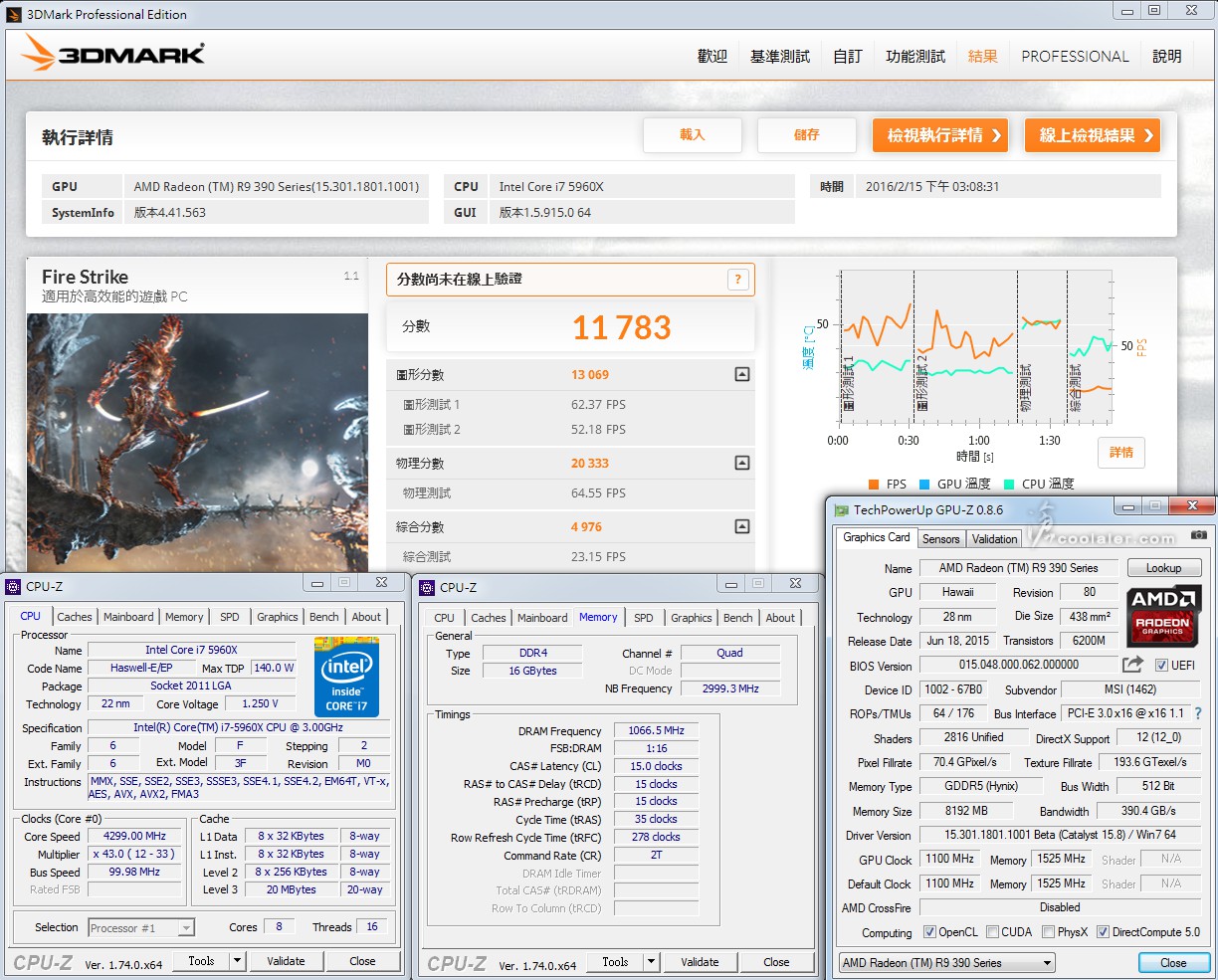Viewport: 1218px width, 980px height.
Task: Click the GPU-Z title bar app icon
Action: tap(841, 510)
